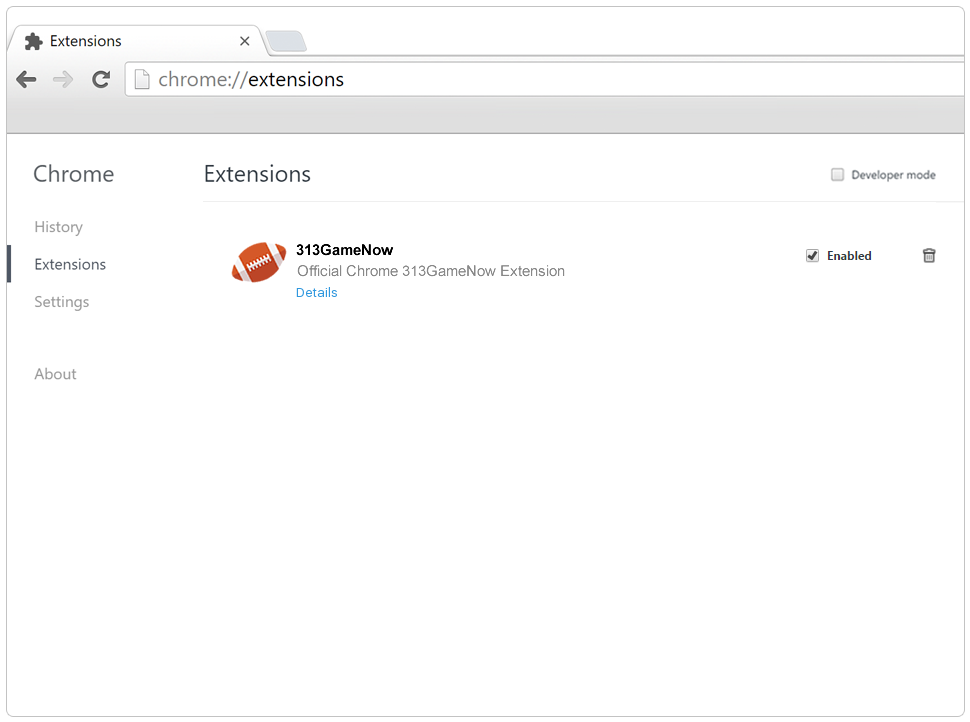The height and width of the screenshot is (722, 970).
Task: Open the 313GameNow Details link
Action: (316, 293)
